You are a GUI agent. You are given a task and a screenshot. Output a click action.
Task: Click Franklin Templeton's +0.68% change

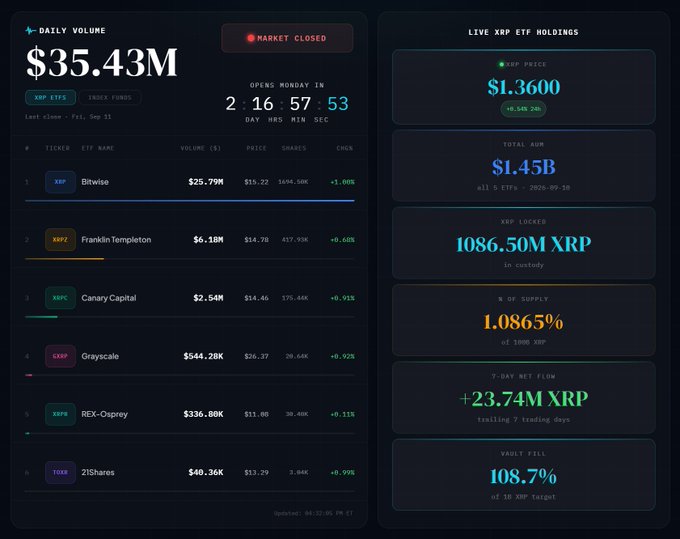pyautogui.click(x=342, y=240)
